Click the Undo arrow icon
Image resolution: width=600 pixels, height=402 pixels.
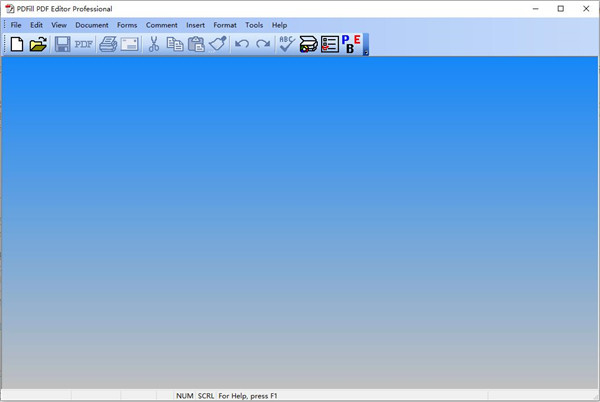pyautogui.click(x=241, y=44)
